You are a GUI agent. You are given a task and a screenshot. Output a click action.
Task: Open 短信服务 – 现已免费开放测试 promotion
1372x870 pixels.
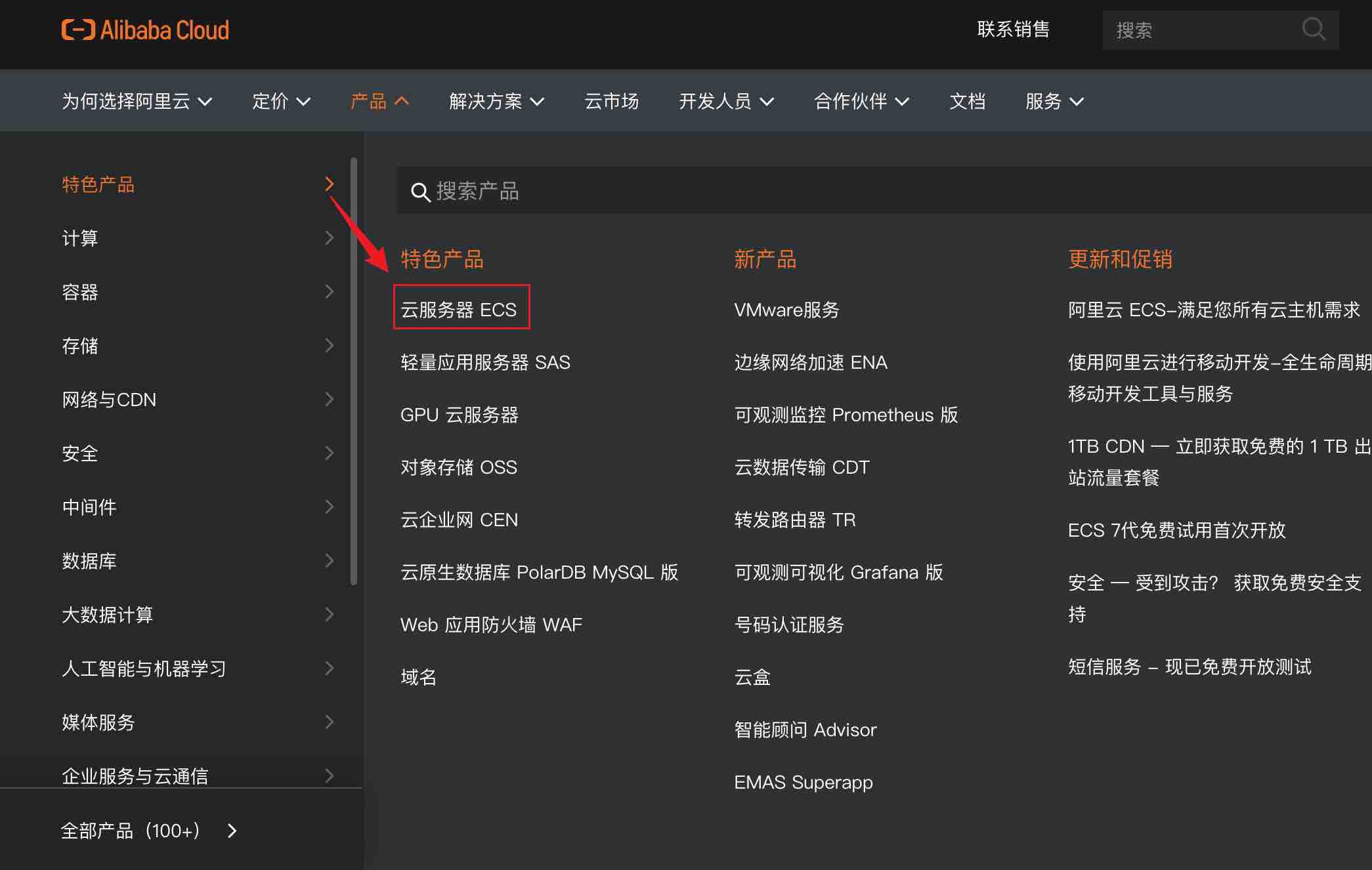[1190, 667]
